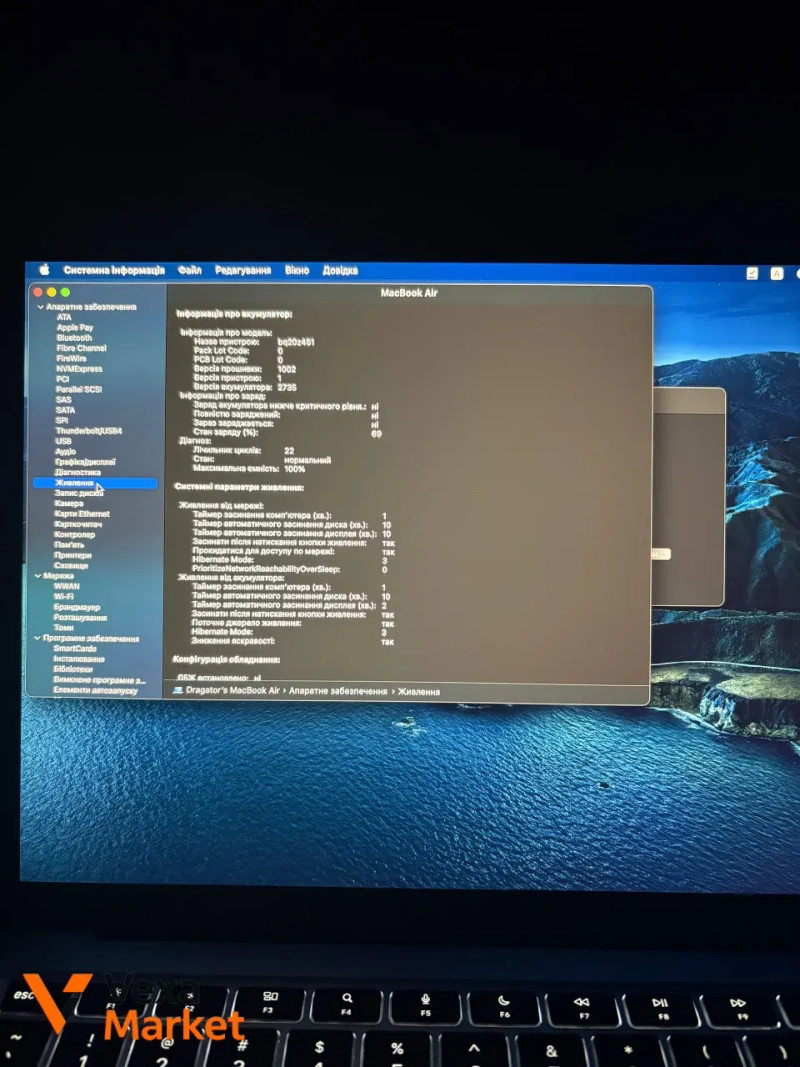Viewport: 800px width, 1067px height.
Task: Open the Довідка menu
Action: coord(340,270)
